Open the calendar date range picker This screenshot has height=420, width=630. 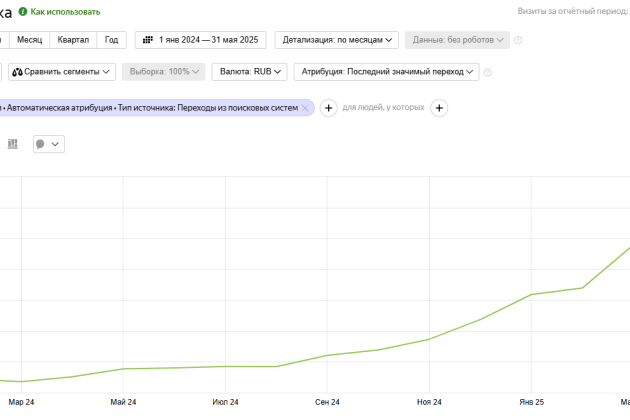point(199,40)
